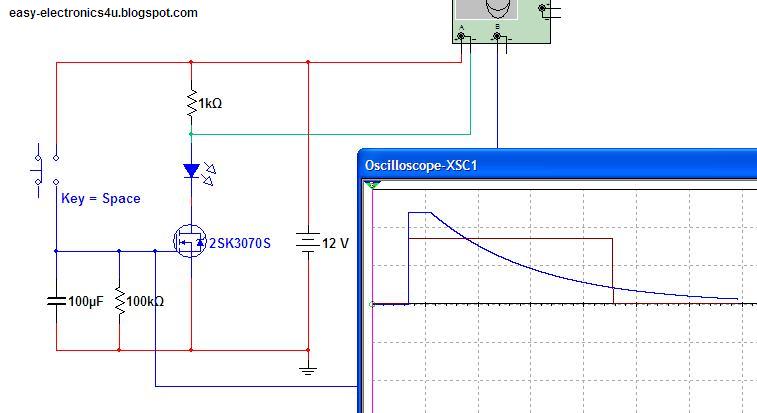Click the '100µF' value label
The height and width of the screenshot is (413, 757).
pos(85,301)
